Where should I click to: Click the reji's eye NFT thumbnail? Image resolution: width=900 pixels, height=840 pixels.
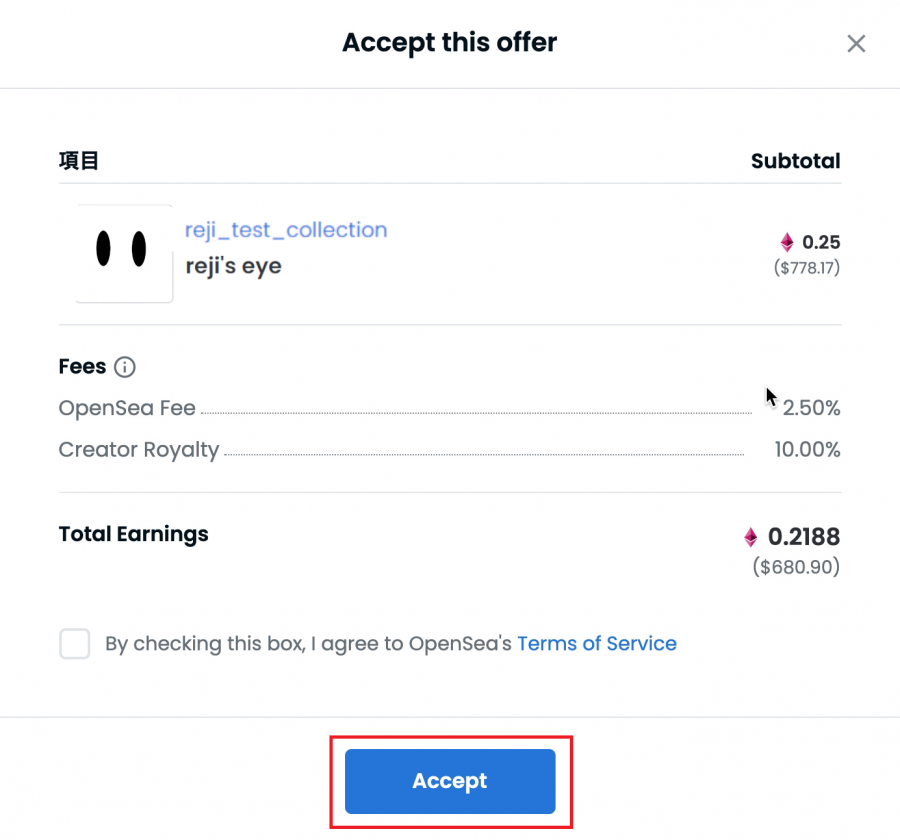tap(124, 253)
